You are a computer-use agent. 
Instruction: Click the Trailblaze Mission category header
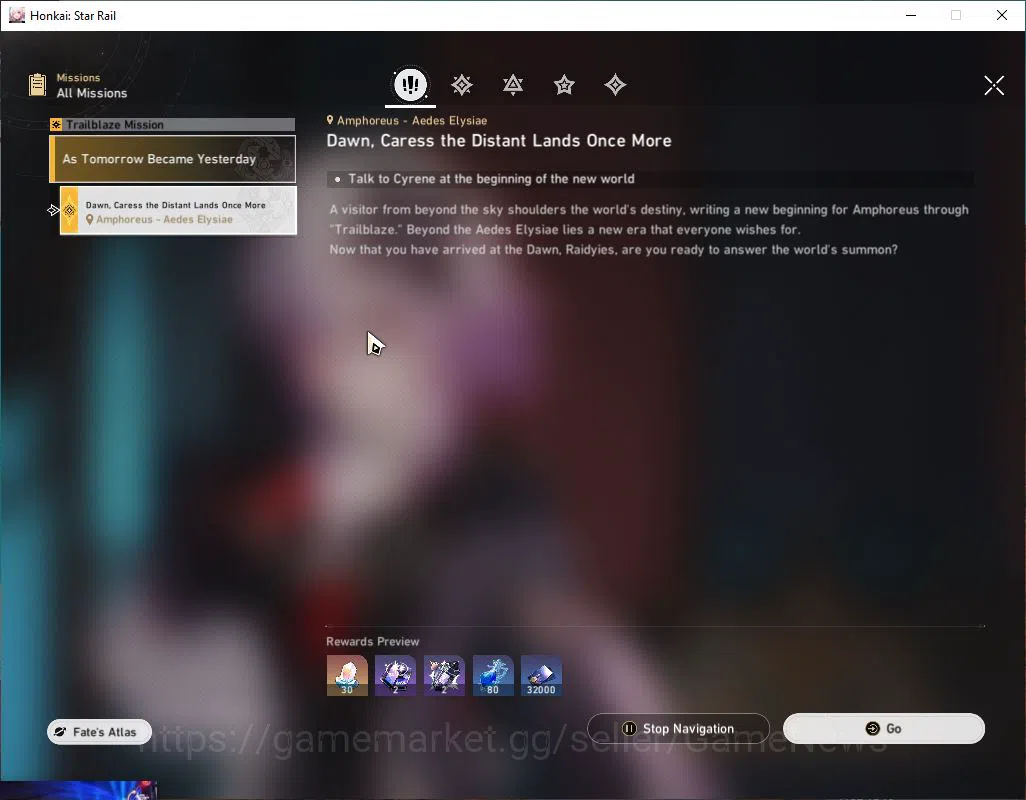pos(173,124)
